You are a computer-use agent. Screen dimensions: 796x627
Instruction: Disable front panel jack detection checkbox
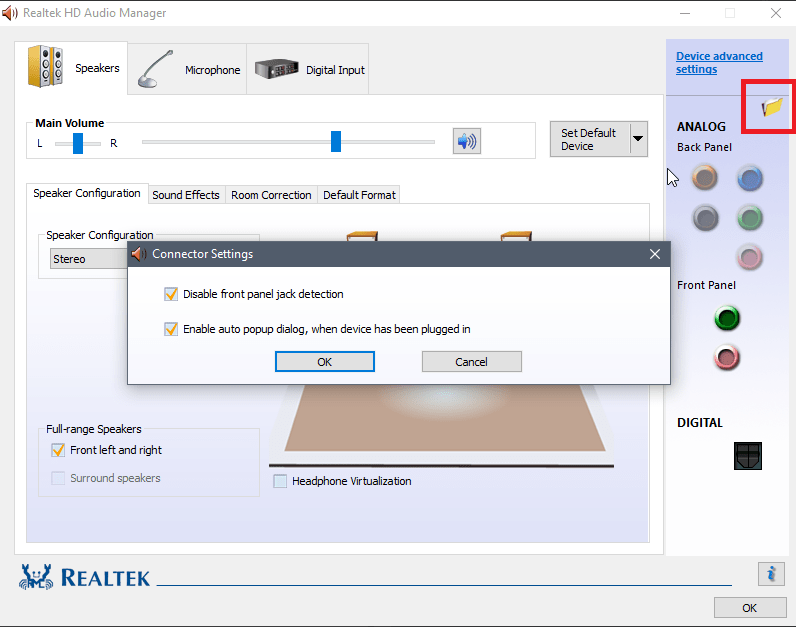tap(171, 294)
